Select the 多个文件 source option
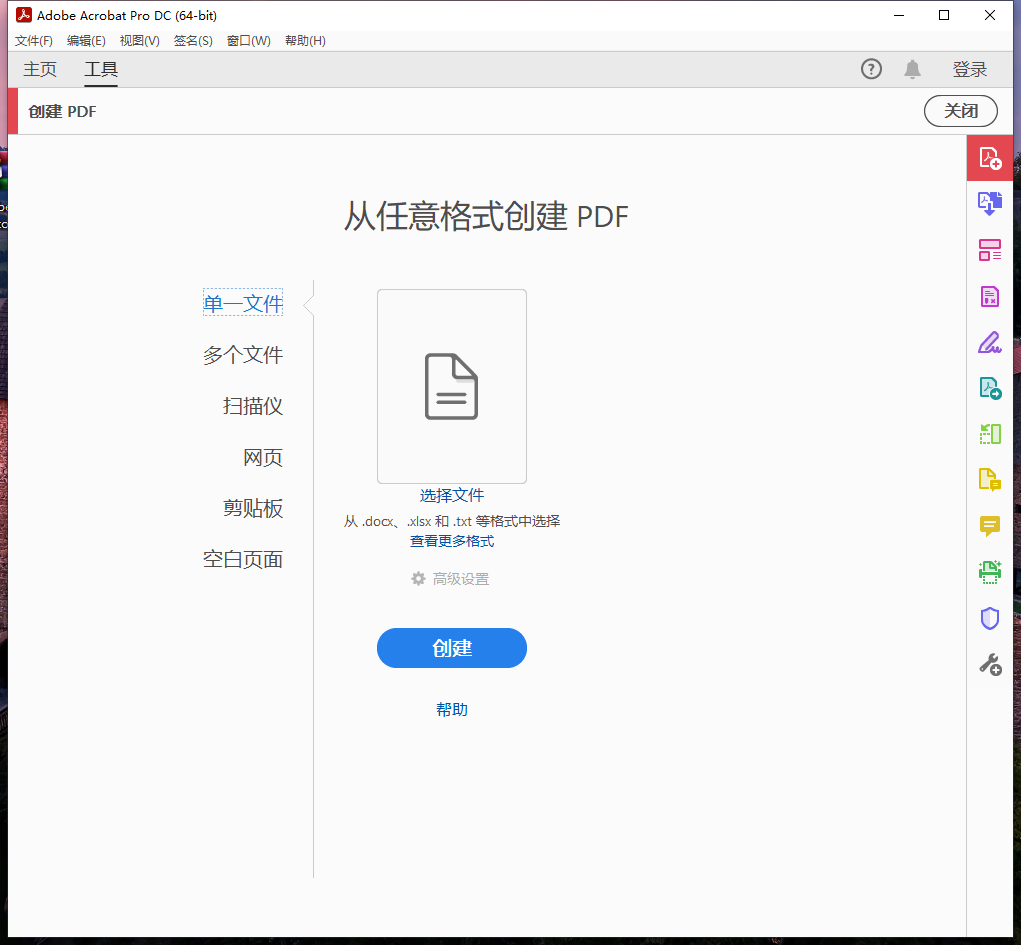1021x945 pixels. coord(243,354)
